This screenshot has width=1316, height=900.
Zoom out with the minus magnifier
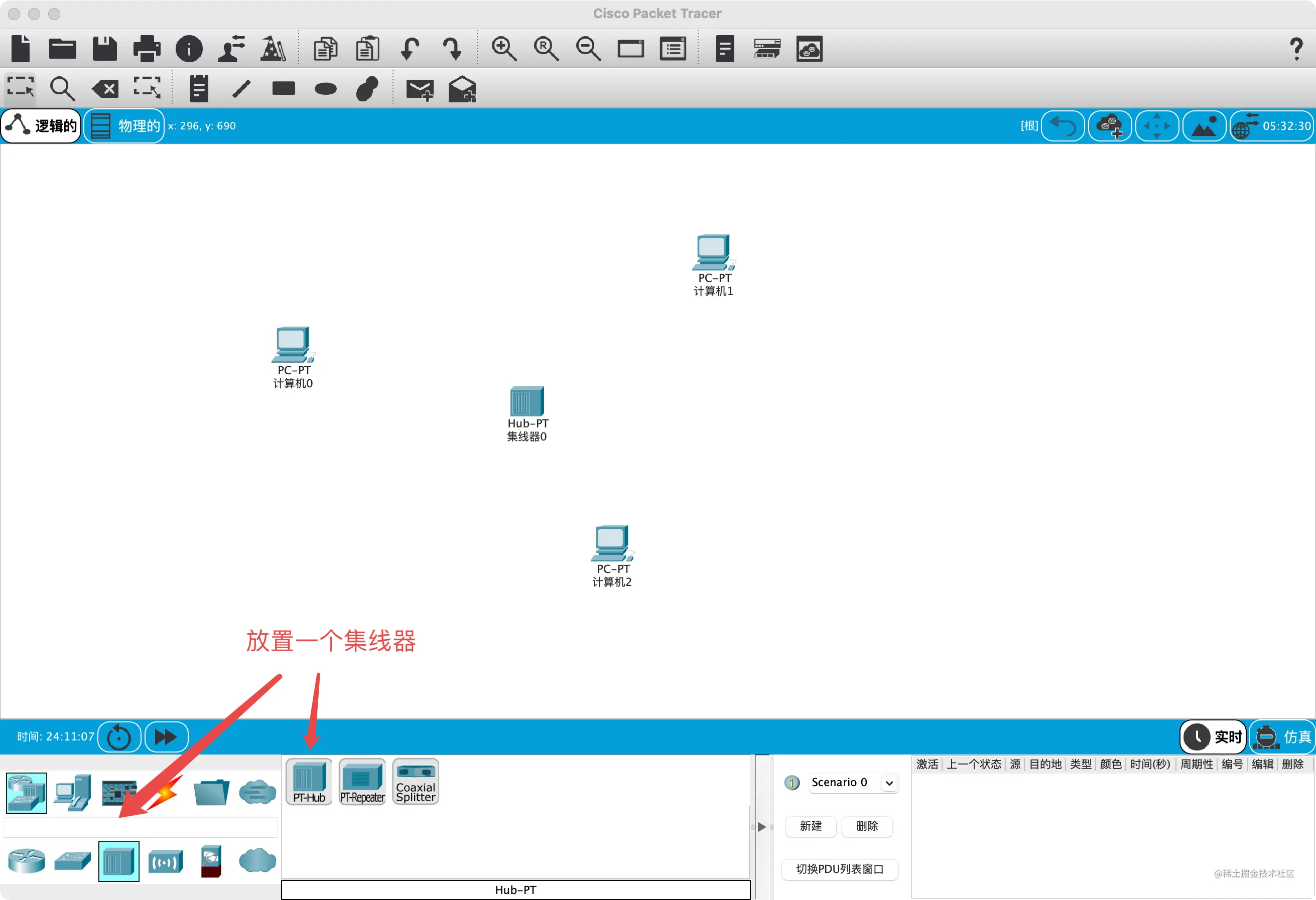(588, 49)
